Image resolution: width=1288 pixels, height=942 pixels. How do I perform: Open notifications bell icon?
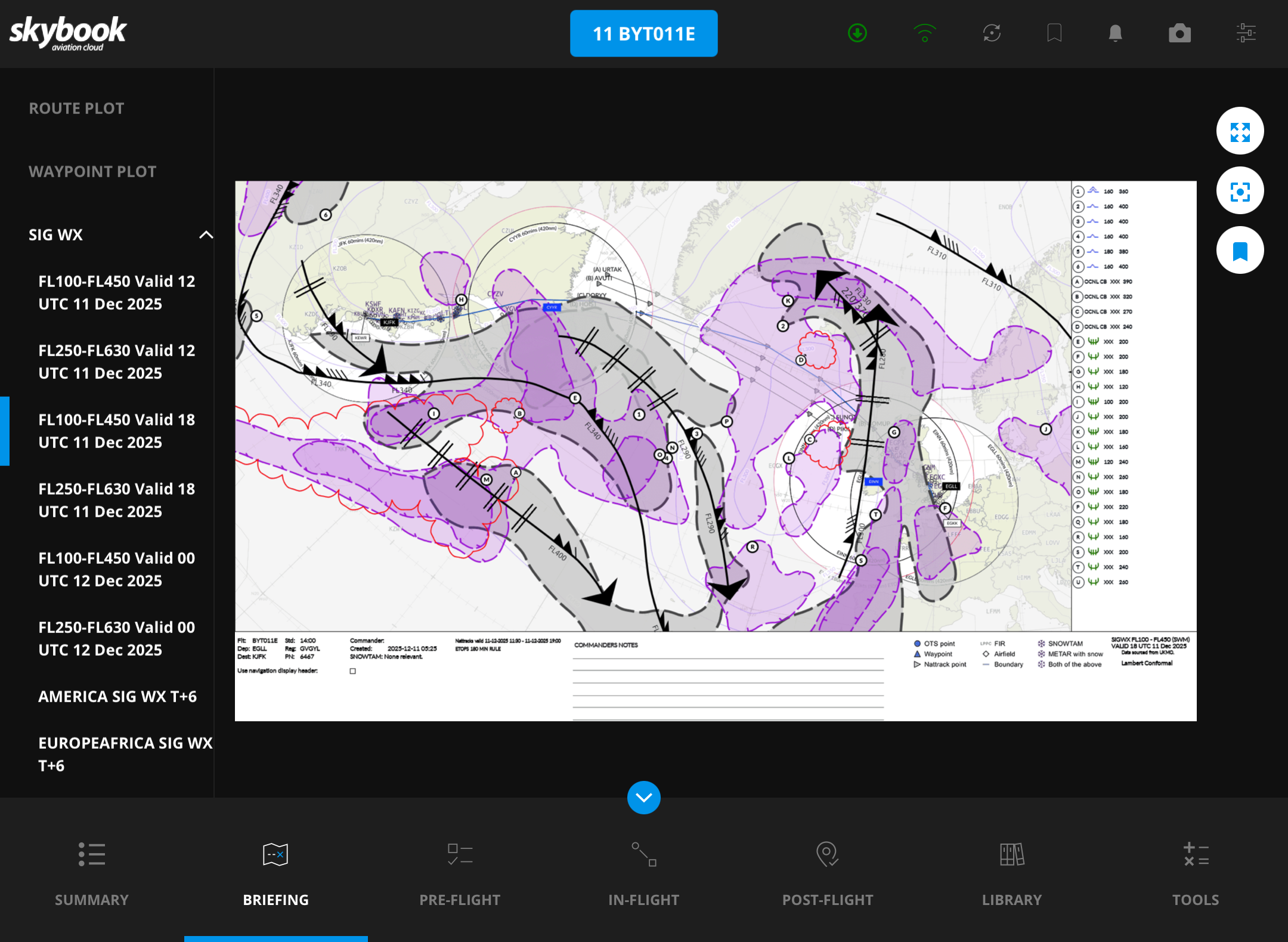[1115, 33]
